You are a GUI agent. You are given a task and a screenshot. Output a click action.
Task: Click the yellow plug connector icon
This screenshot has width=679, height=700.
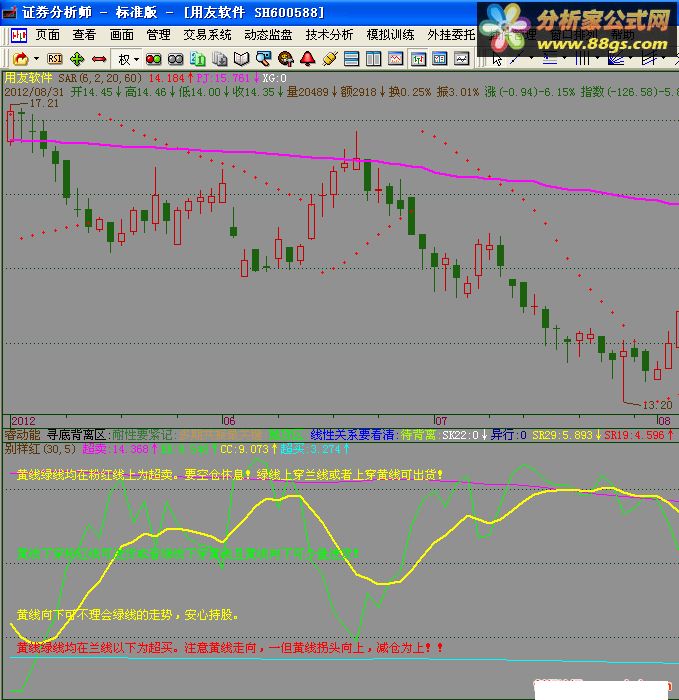click(x=329, y=59)
